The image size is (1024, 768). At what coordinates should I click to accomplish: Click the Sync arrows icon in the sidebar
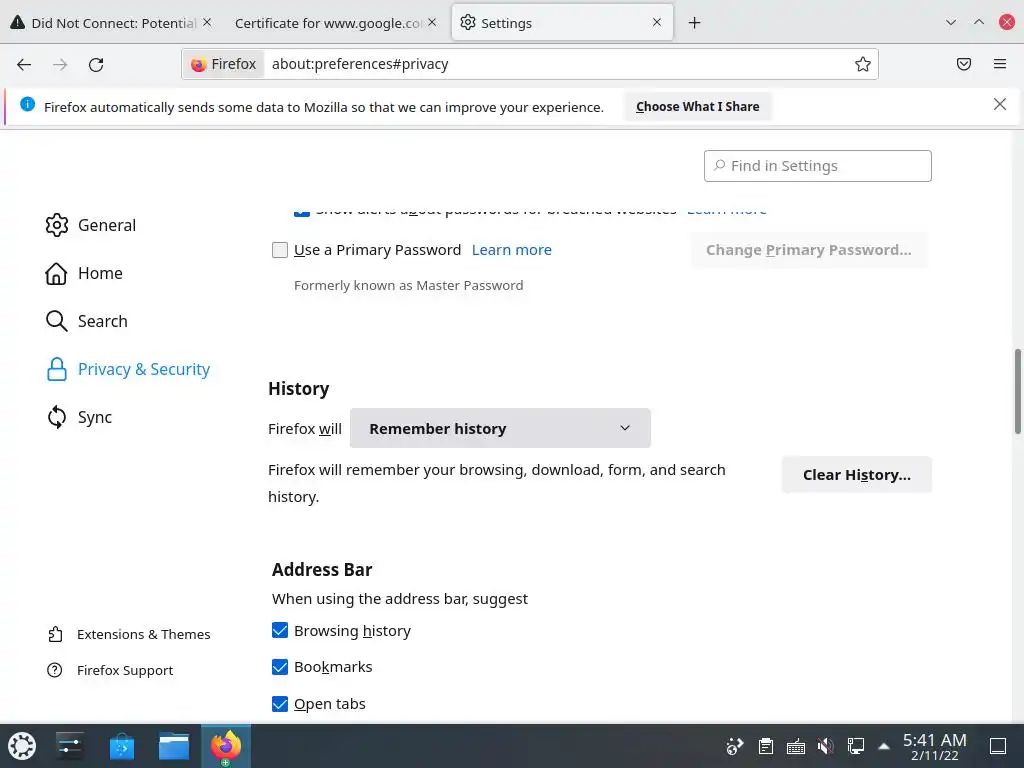pyautogui.click(x=57, y=417)
